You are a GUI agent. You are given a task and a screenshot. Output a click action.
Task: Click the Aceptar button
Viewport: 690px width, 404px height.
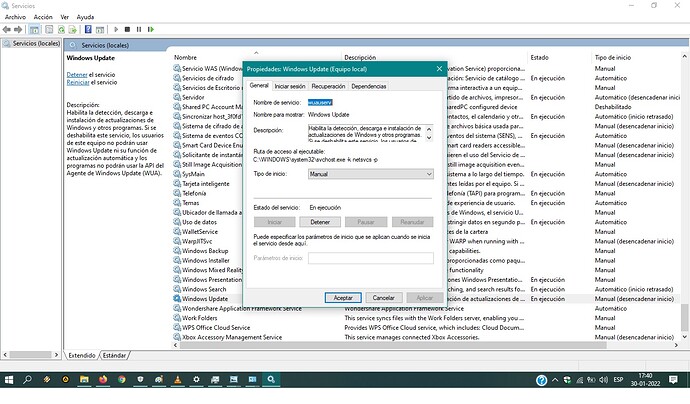coord(343,298)
